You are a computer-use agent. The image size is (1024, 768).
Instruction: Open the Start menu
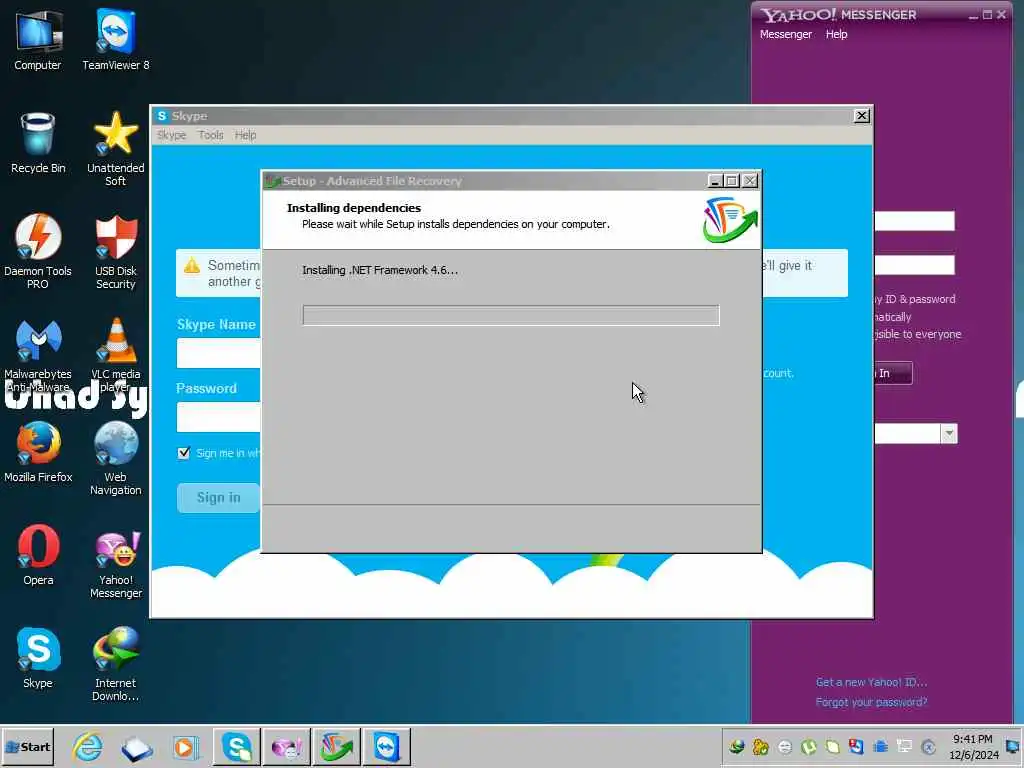27,746
